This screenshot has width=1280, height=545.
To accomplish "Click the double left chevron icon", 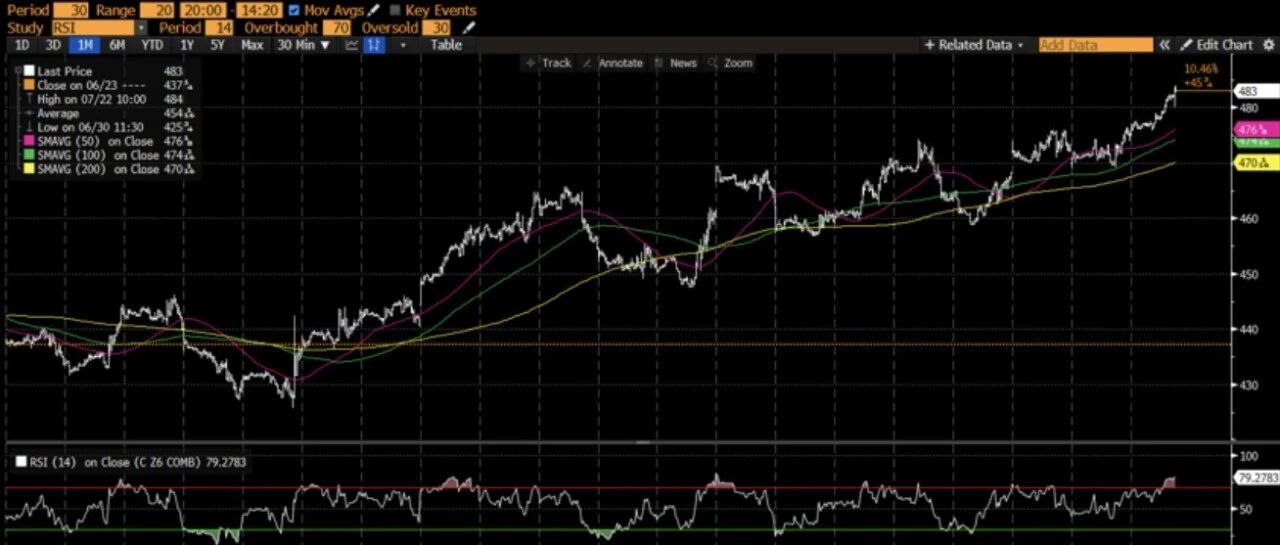I will 1164,45.
